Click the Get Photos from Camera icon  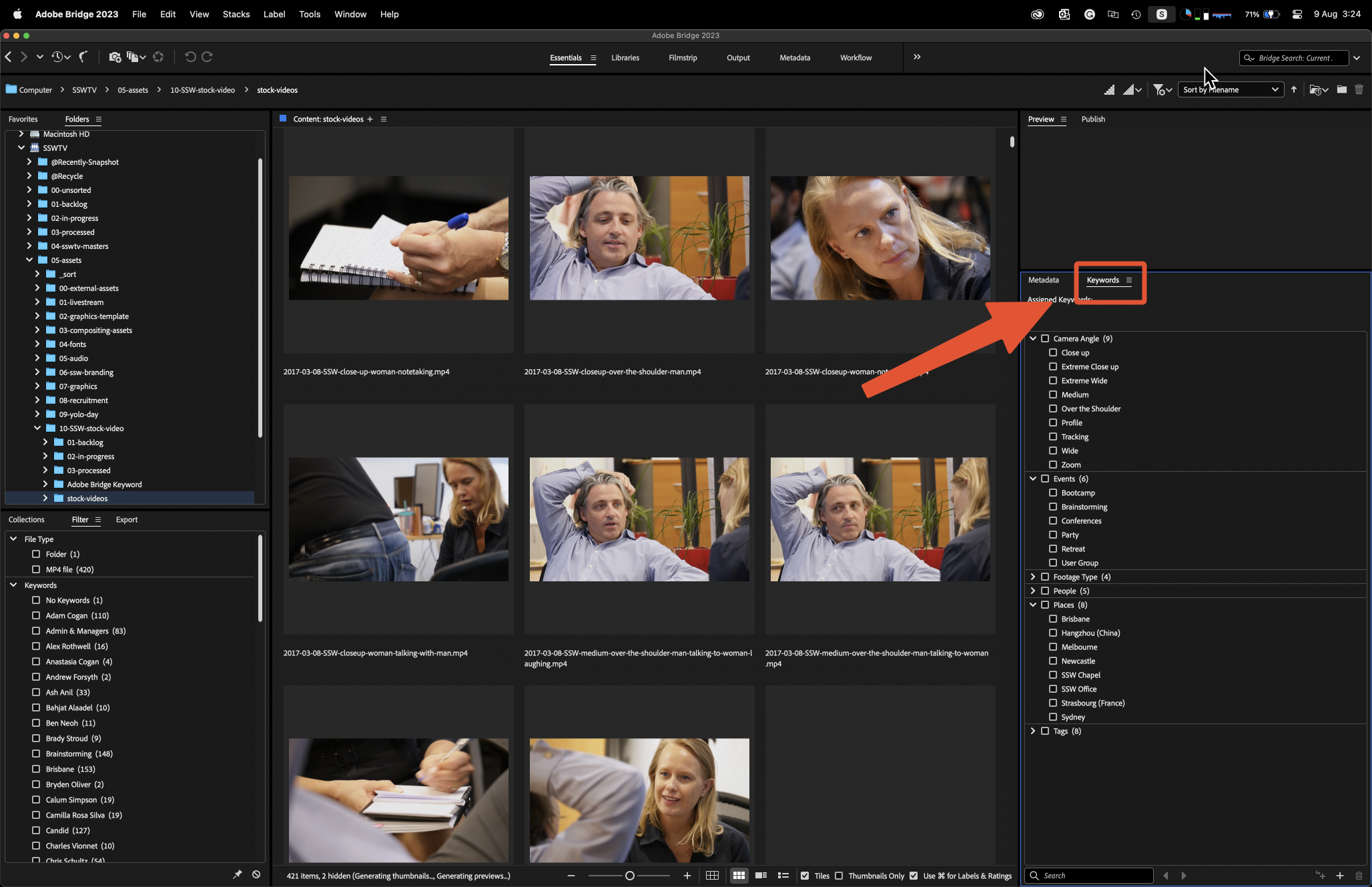pyautogui.click(x=115, y=57)
